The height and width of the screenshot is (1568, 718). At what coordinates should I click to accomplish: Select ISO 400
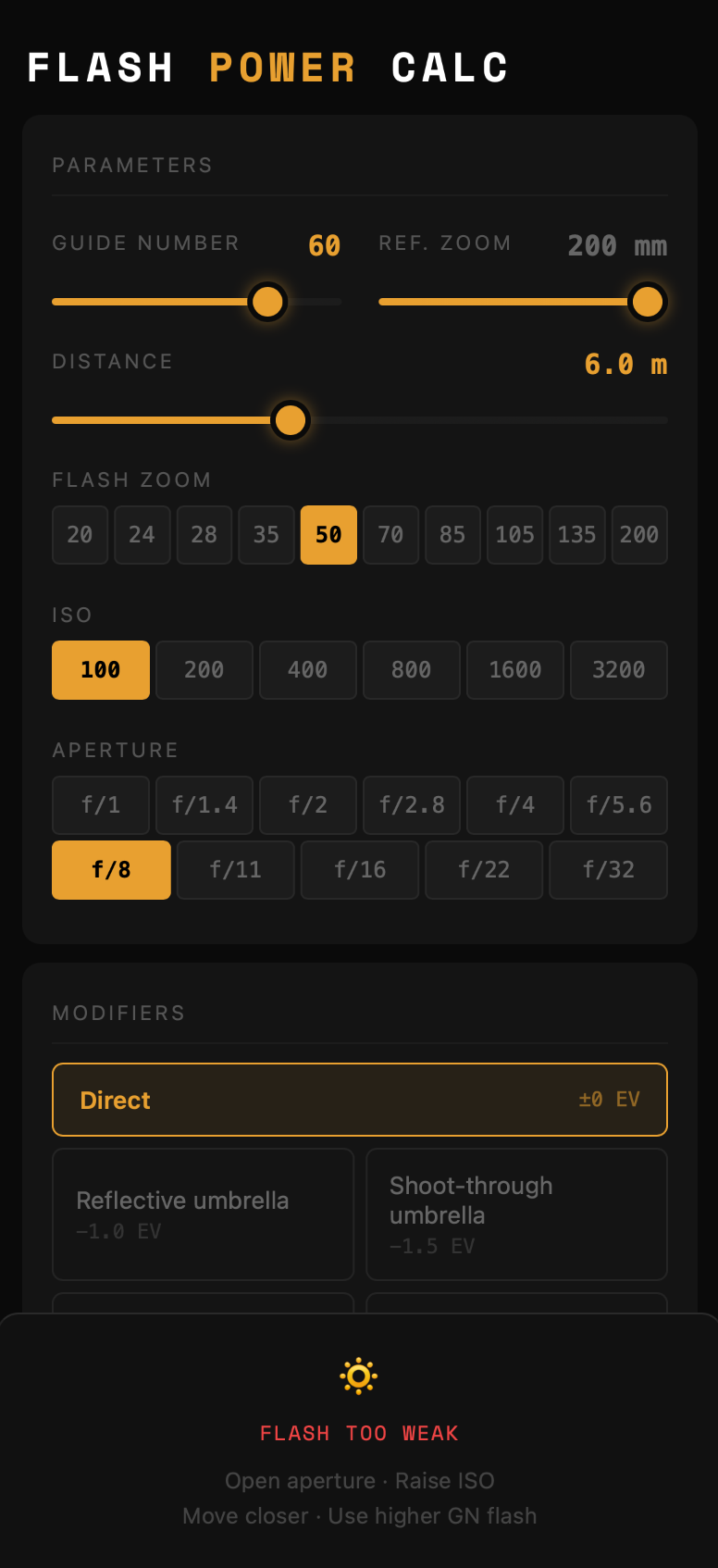[307, 670]
